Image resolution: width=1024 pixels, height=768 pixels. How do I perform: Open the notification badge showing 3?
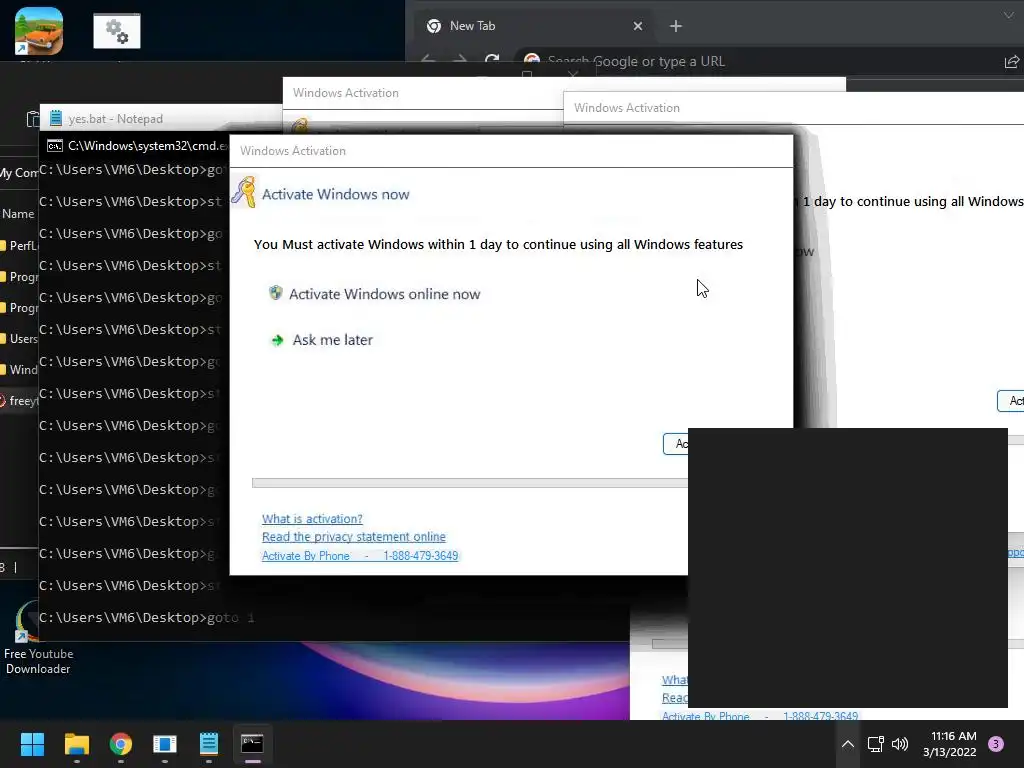(996, 744)
